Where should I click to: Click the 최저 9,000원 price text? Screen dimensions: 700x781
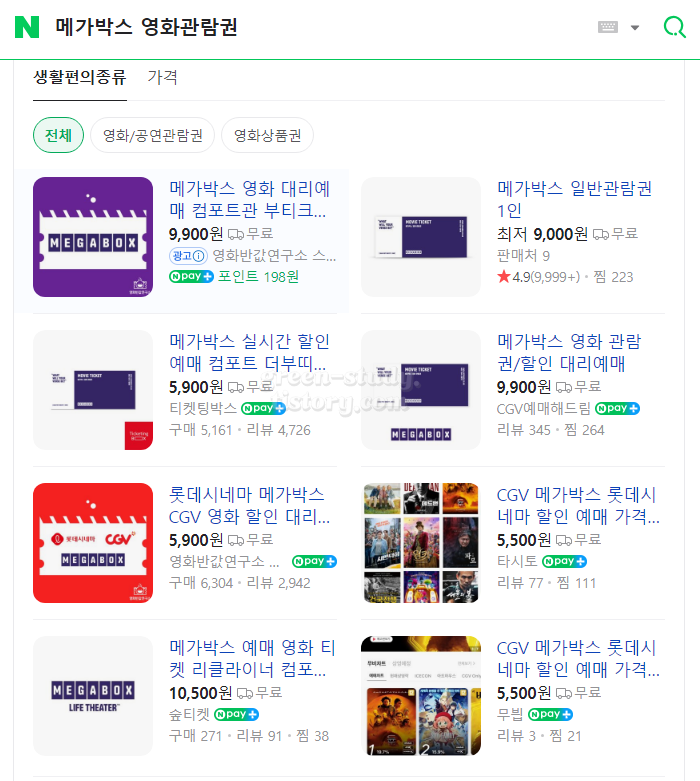coord(543,234)
